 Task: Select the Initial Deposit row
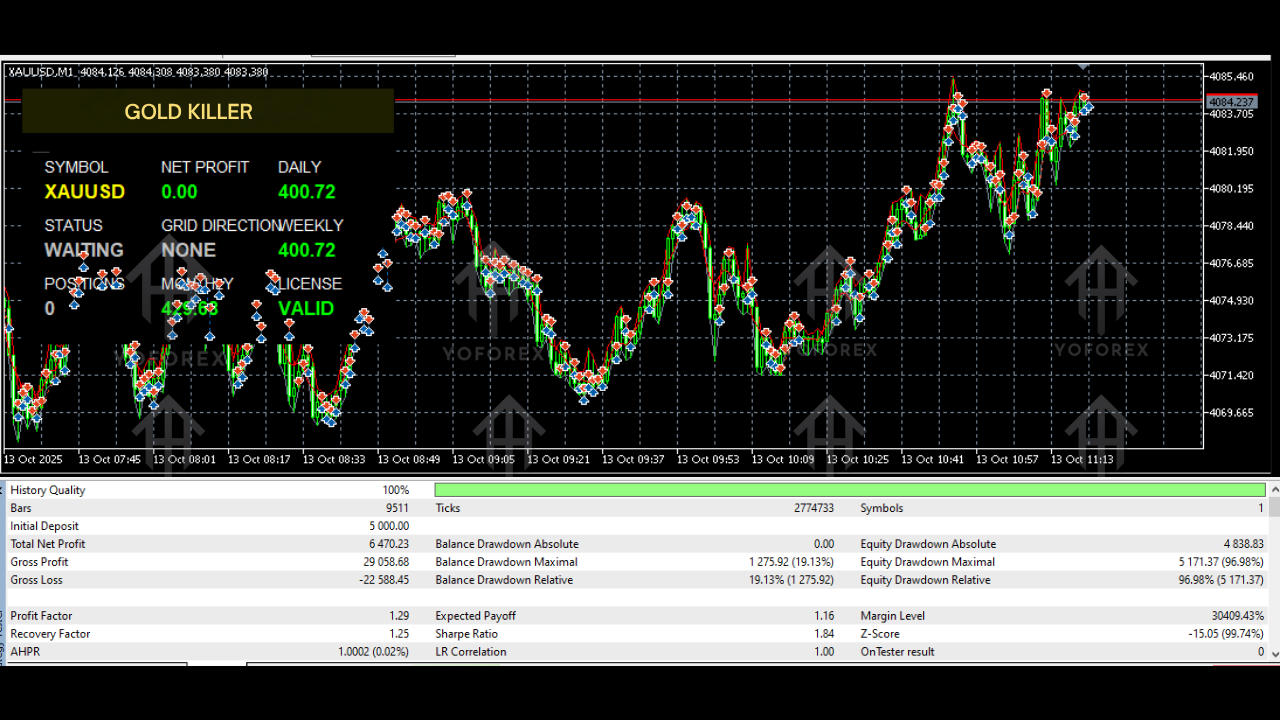pos(44,525)
